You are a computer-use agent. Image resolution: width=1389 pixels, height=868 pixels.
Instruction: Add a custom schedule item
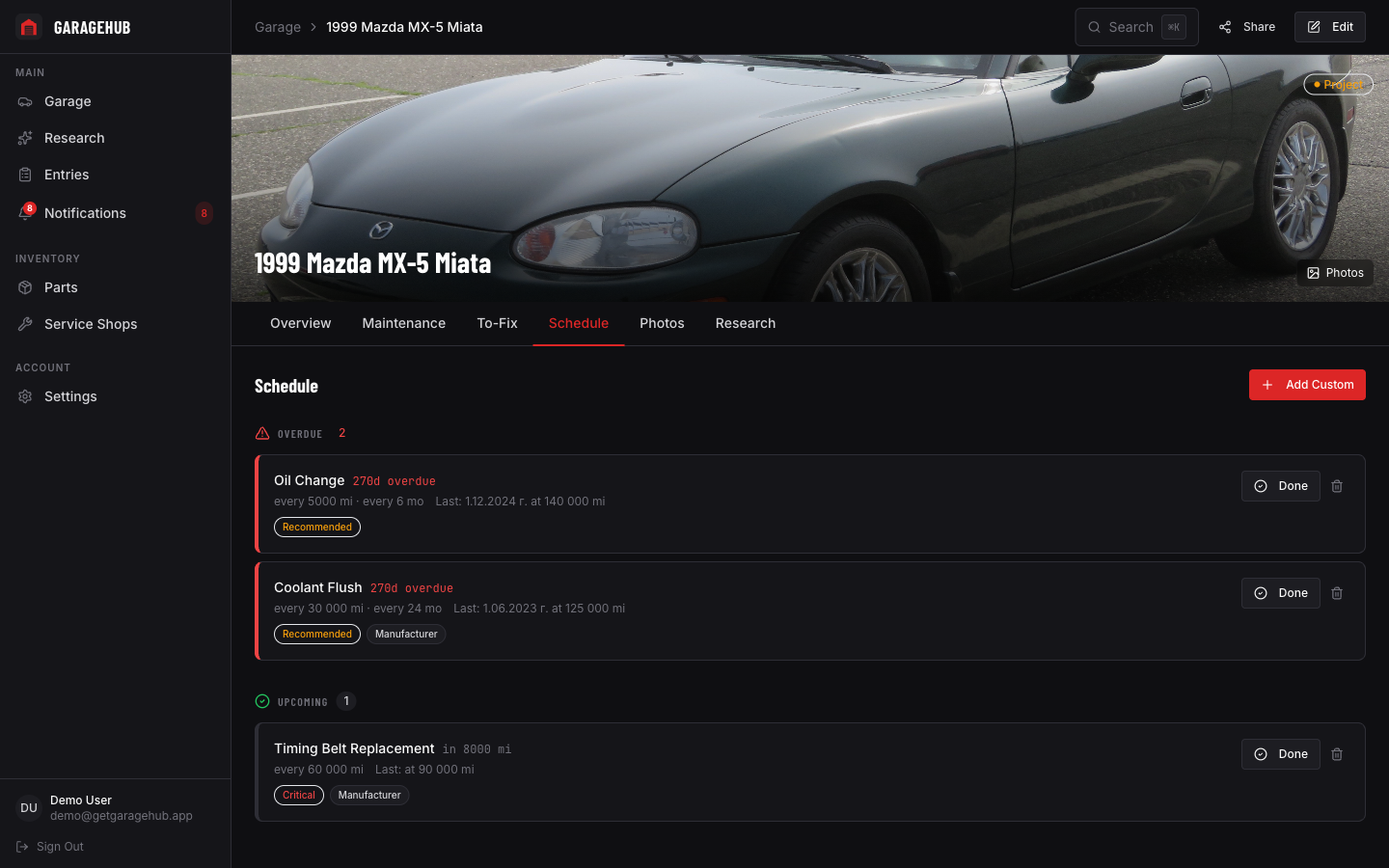[x=1307, y=385]
